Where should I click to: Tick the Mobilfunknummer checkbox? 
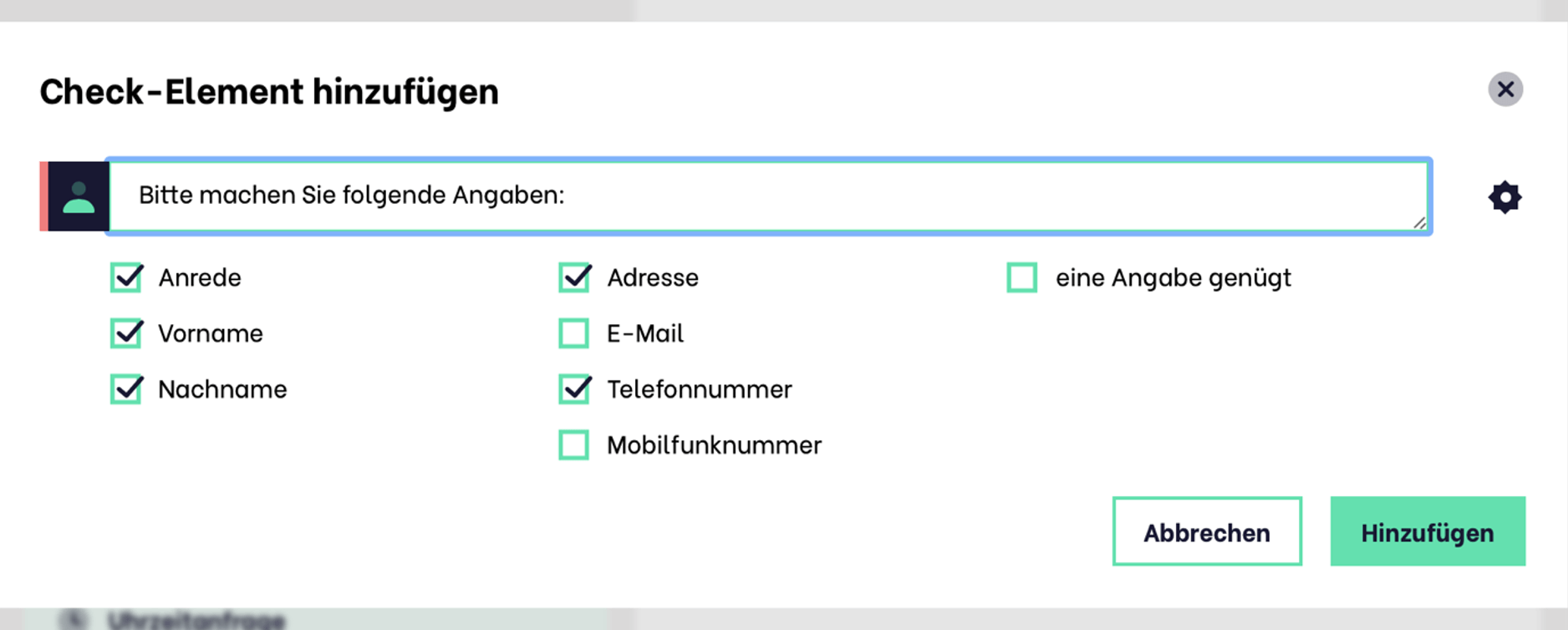click(x=574, y=445)
